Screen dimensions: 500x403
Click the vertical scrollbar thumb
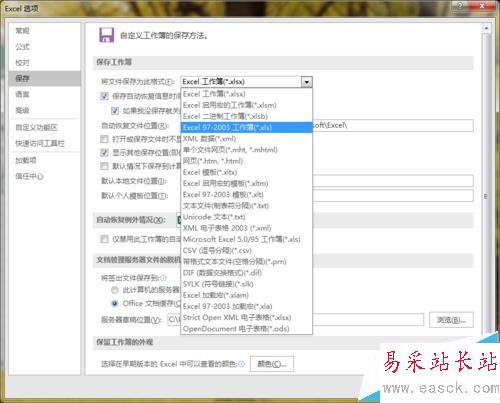pyautogui.click(x=486, y=197)
